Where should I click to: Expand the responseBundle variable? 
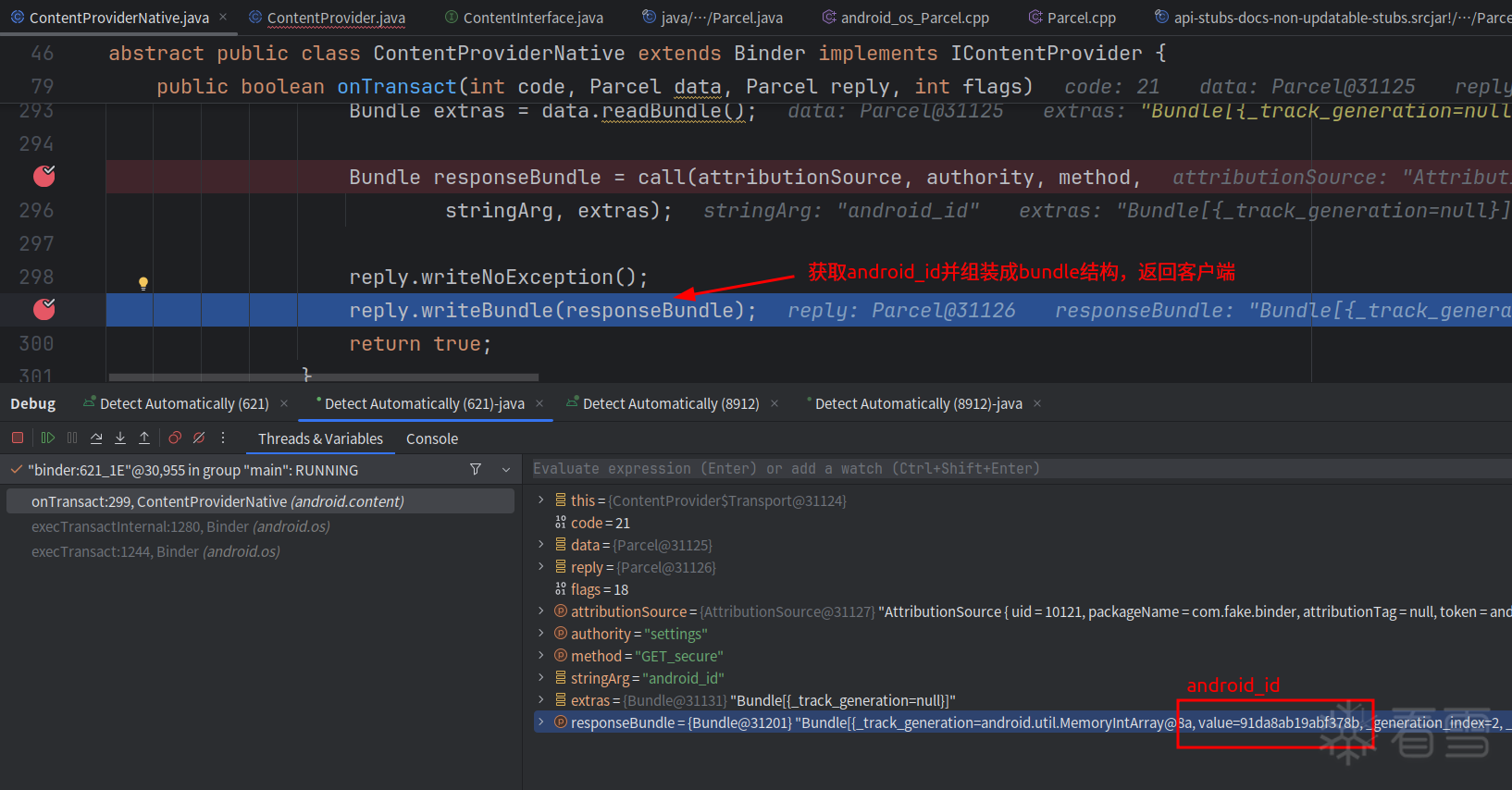pos(541,722)
